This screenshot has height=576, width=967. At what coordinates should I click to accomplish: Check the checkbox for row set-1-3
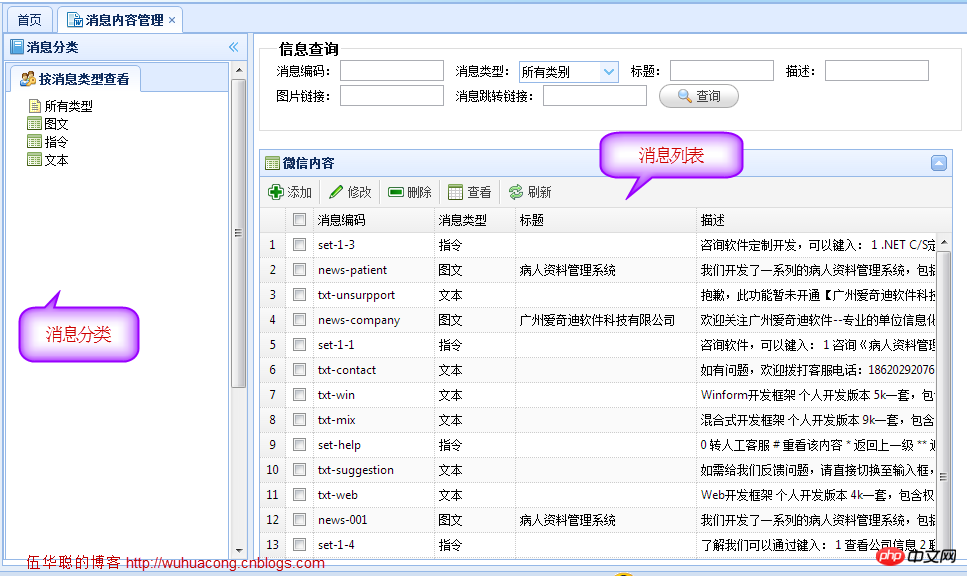(298, 244)
